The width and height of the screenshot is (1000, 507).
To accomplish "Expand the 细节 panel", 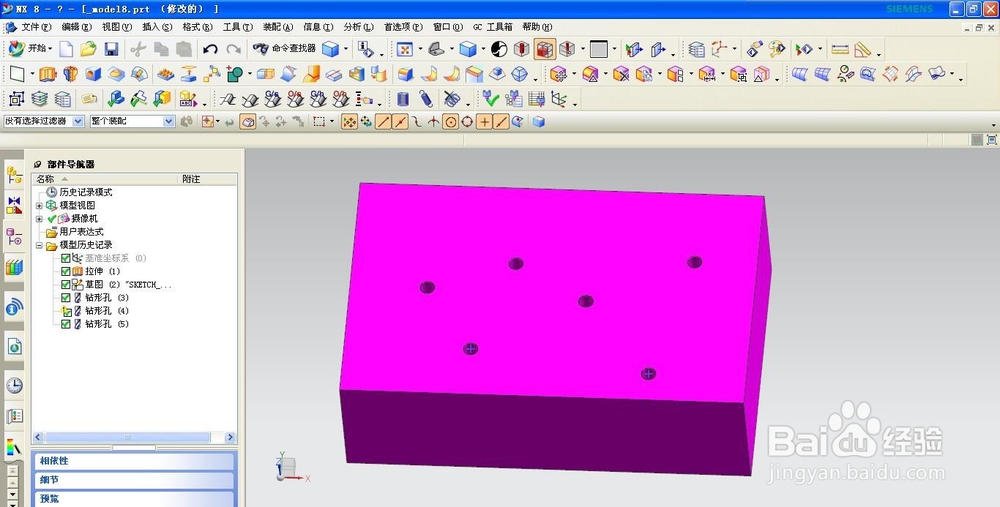I will click(x=133, y=480).
